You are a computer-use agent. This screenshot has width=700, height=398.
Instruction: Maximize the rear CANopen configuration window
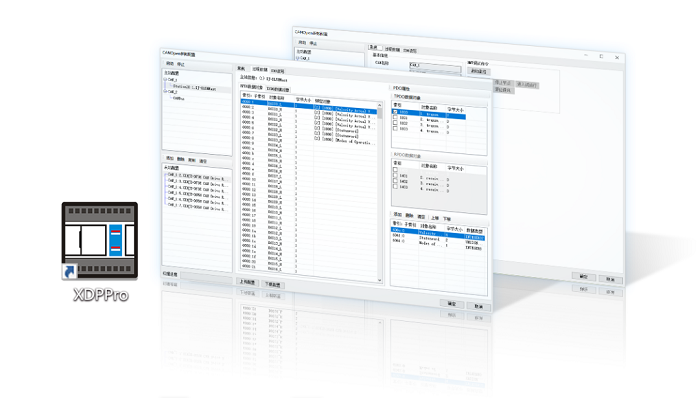pyautogui.click(x=601, y=56)
